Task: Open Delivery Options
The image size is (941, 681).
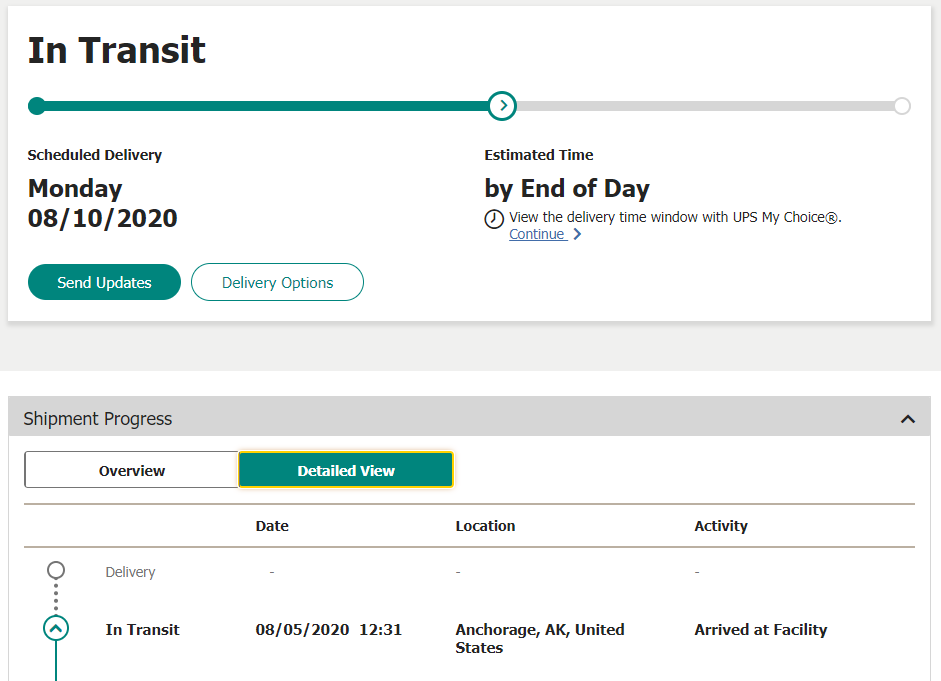Action: 277,282
